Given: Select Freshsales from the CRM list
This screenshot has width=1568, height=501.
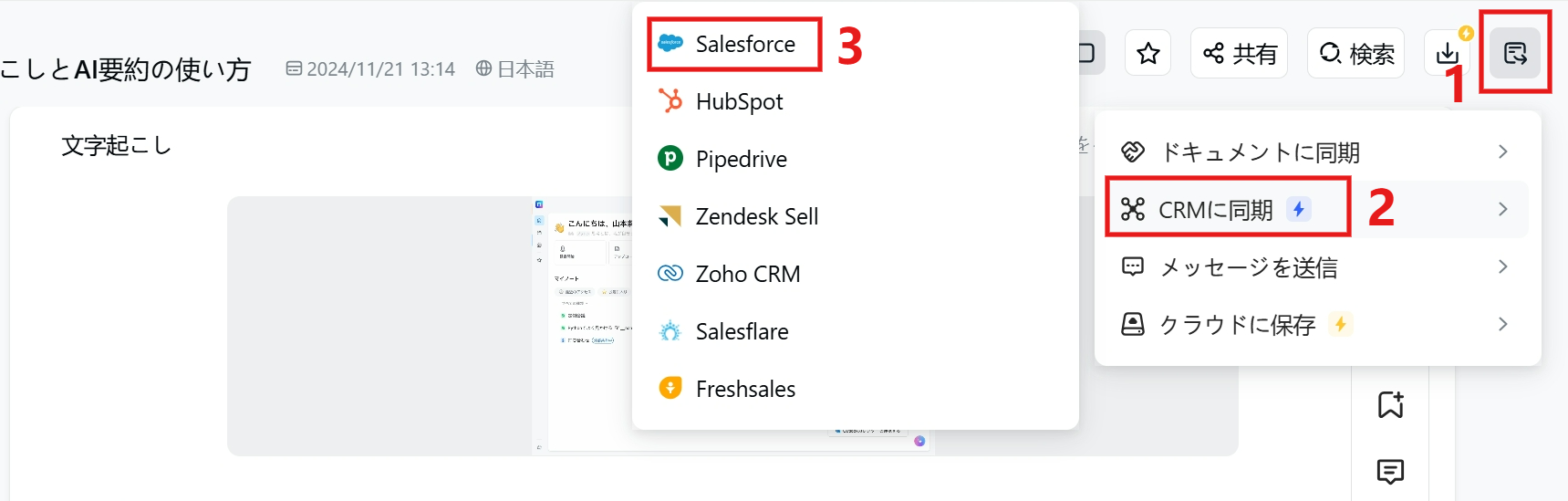Looking at the screenshot, I should coord(856,389).
